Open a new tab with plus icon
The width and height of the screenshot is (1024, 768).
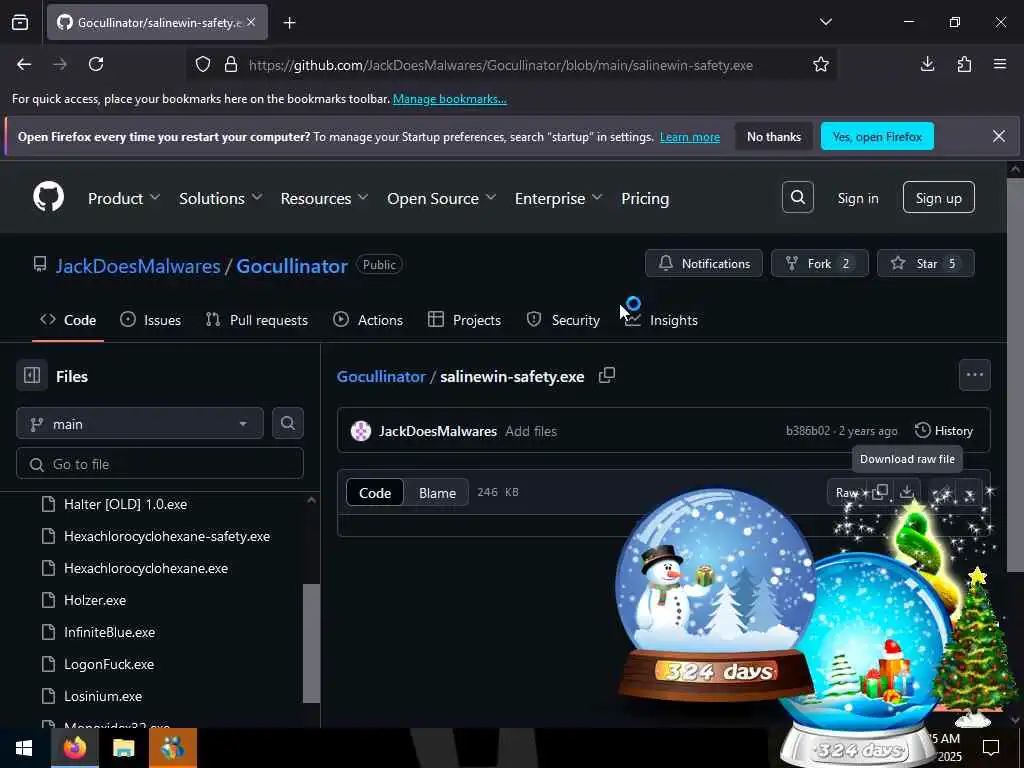click(x=289, y=23)
